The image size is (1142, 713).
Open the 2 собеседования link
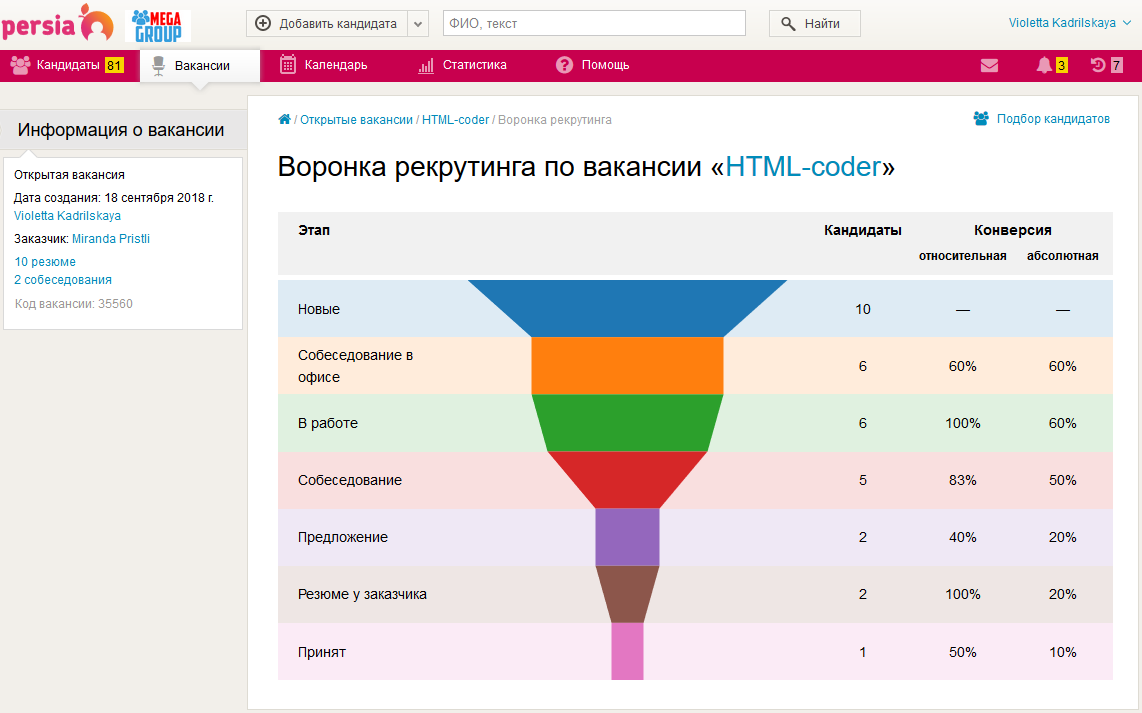click(x=63, y=280)
